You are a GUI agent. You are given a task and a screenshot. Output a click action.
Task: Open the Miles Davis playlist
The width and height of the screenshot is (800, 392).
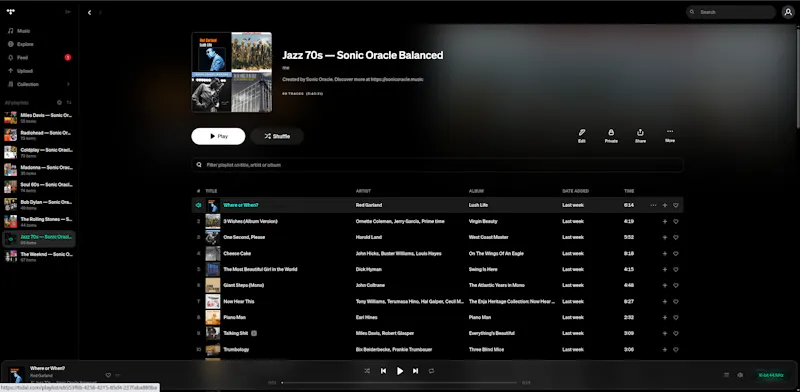(x=39, y=118)
